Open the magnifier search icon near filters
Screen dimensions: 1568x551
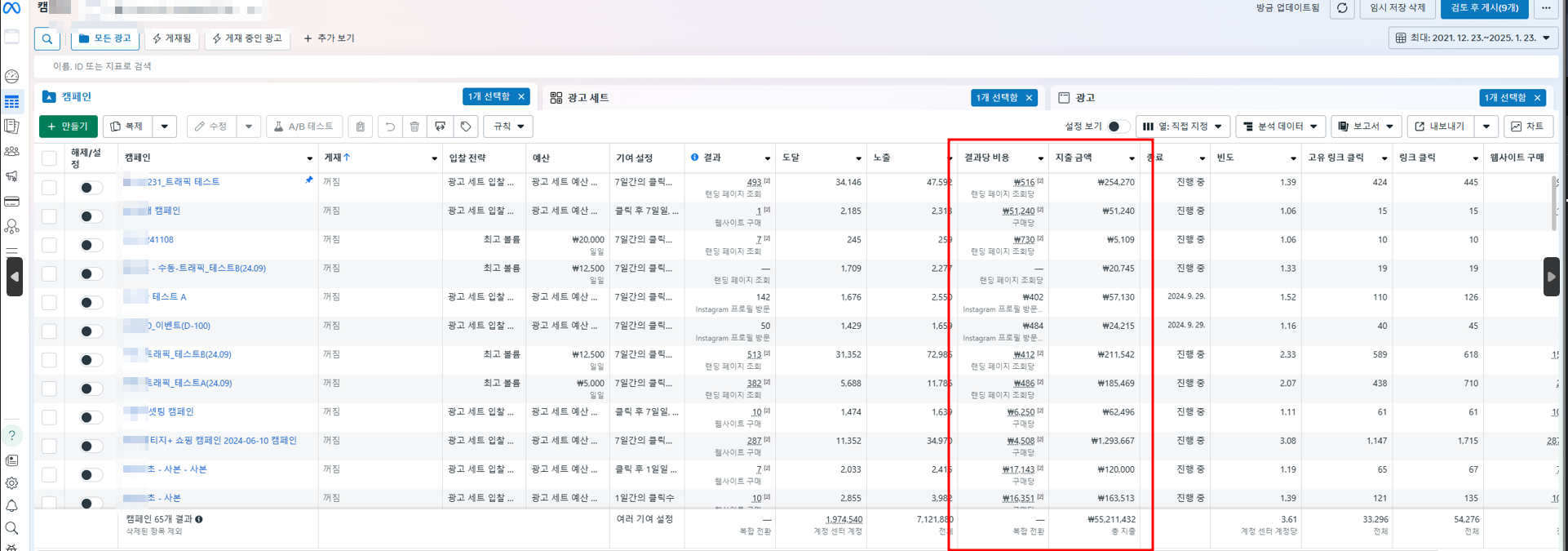pyautogui.click(x=47, y=38)
